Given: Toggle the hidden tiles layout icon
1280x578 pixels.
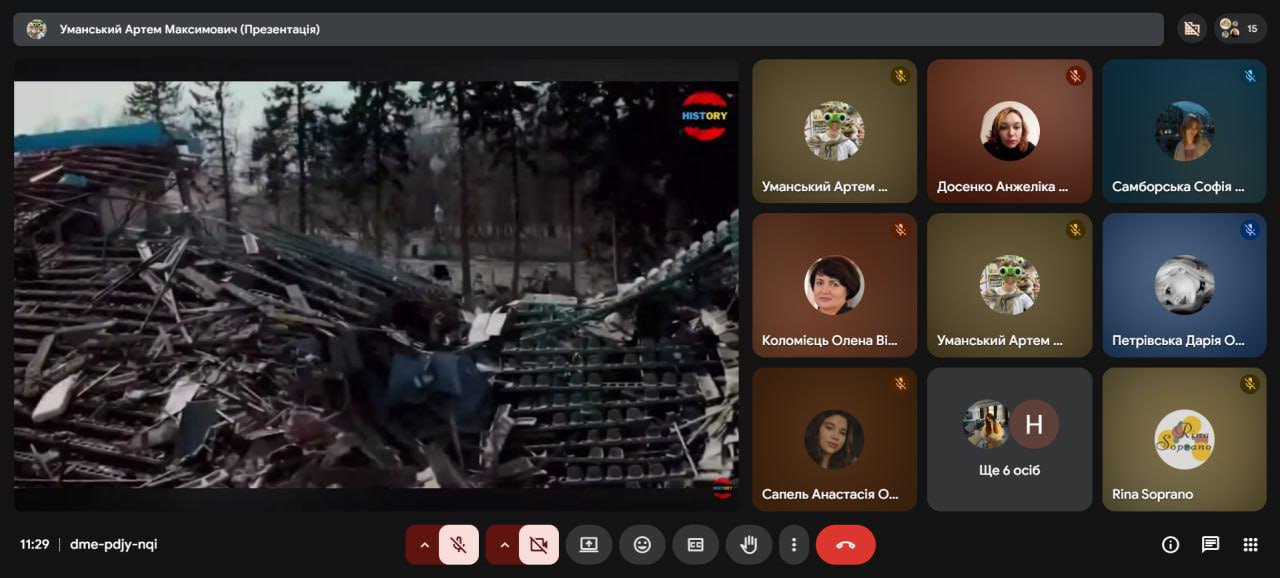Looking at the screenshot, I should [x=1191, y=29].
